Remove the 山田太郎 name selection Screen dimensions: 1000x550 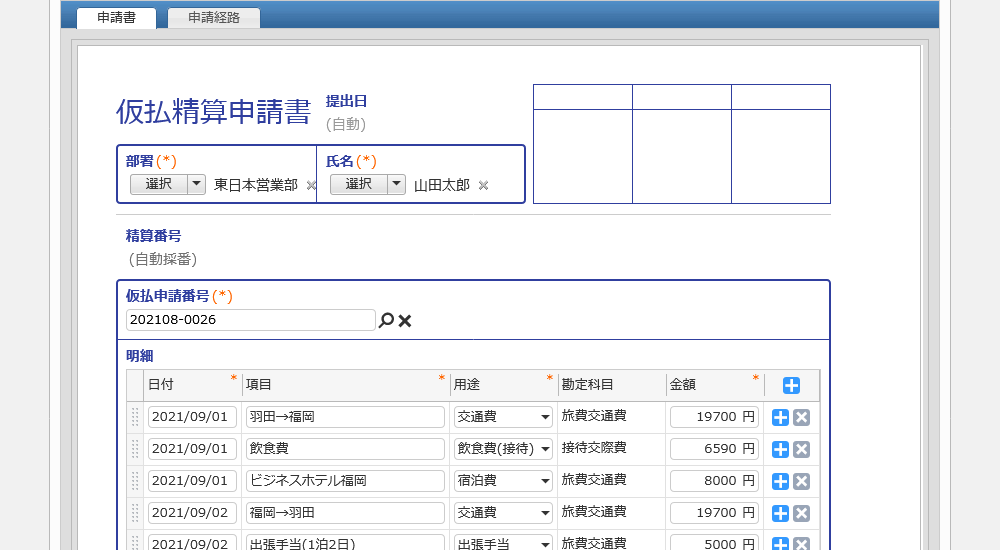pos(483,186)
